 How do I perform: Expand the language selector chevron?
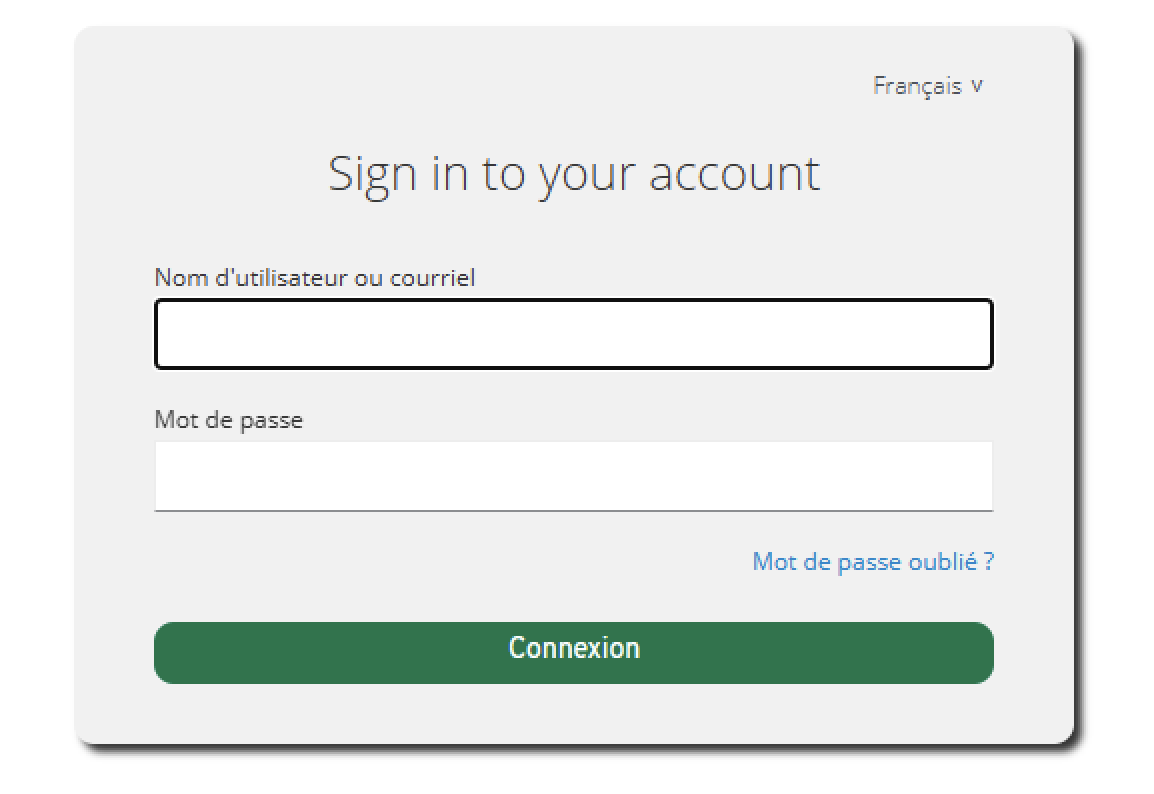coord(978,85)
